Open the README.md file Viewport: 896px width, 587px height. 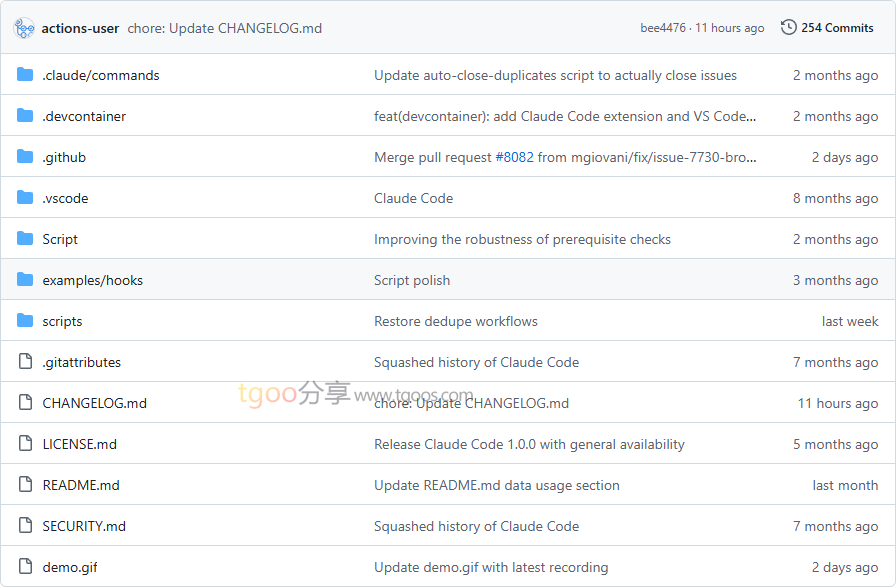[81, 485]
